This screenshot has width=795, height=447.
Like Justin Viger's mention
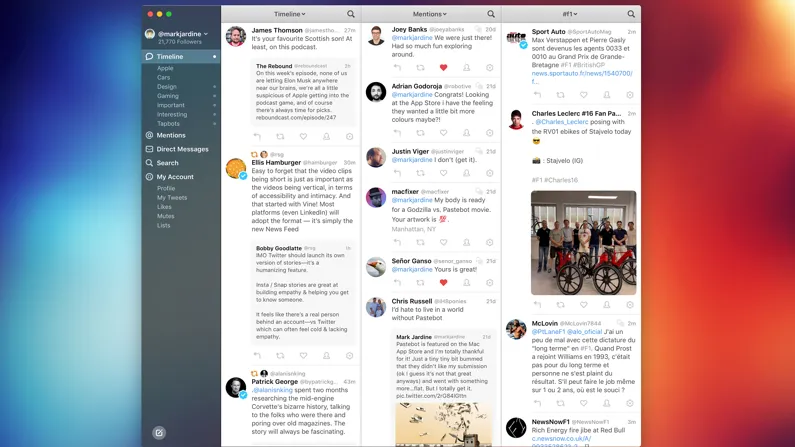click(443, 173)
